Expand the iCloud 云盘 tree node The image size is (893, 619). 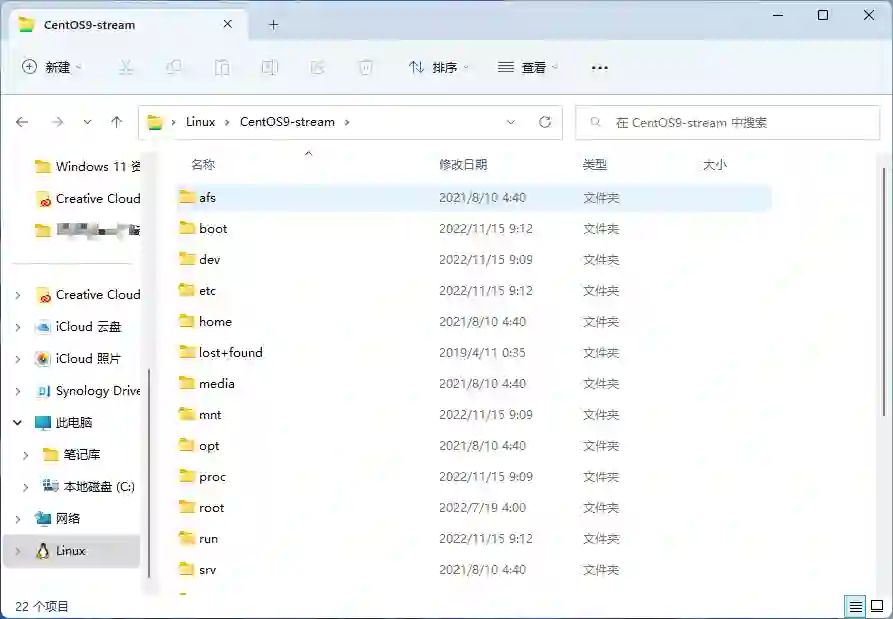tap(18, 327)
